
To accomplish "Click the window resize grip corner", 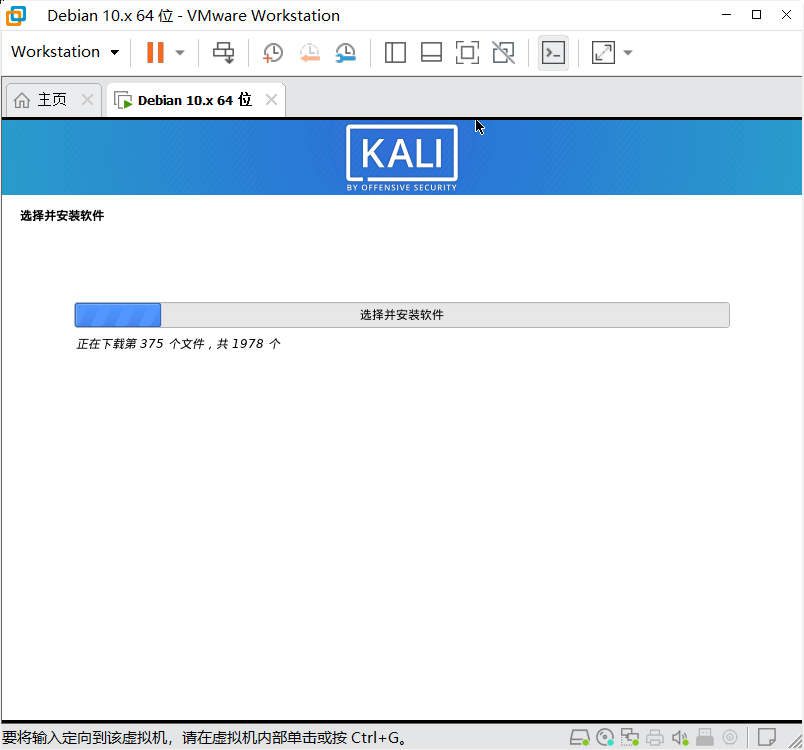I will coord(795,741).
